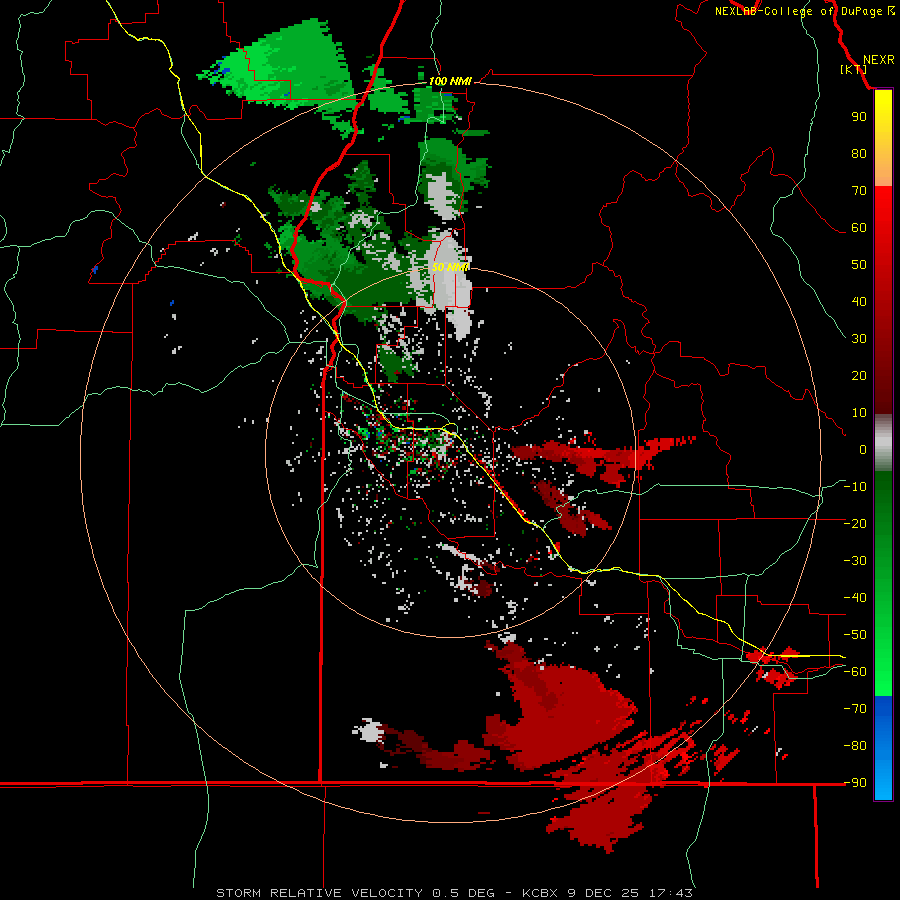The image size is (900, 900).
Task: Click the 30 value on velocity scale
Action: (859, 339)
